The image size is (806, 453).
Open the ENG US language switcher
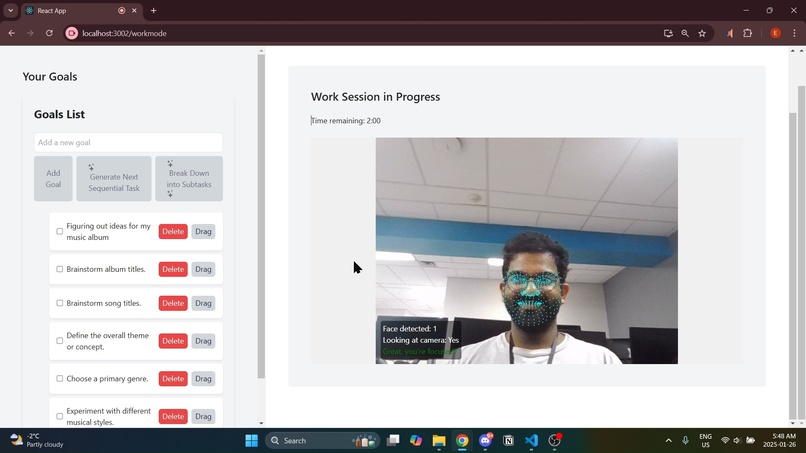pyautogui.click(x=705, y=440)
